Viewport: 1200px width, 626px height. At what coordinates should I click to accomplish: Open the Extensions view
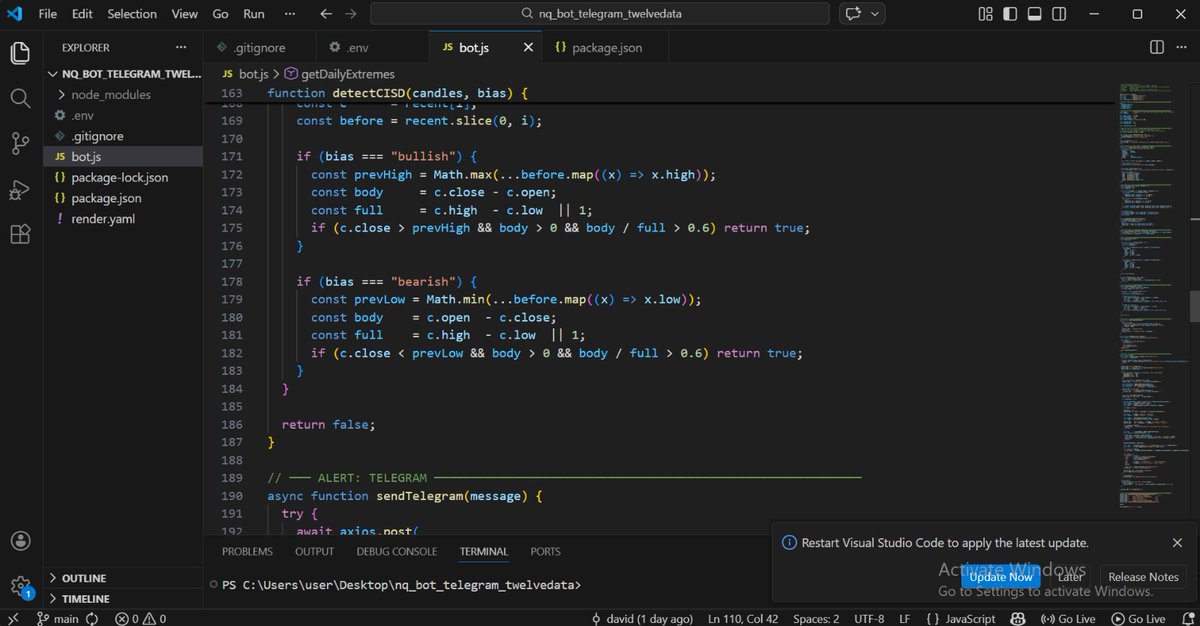[x=20, y=233]
